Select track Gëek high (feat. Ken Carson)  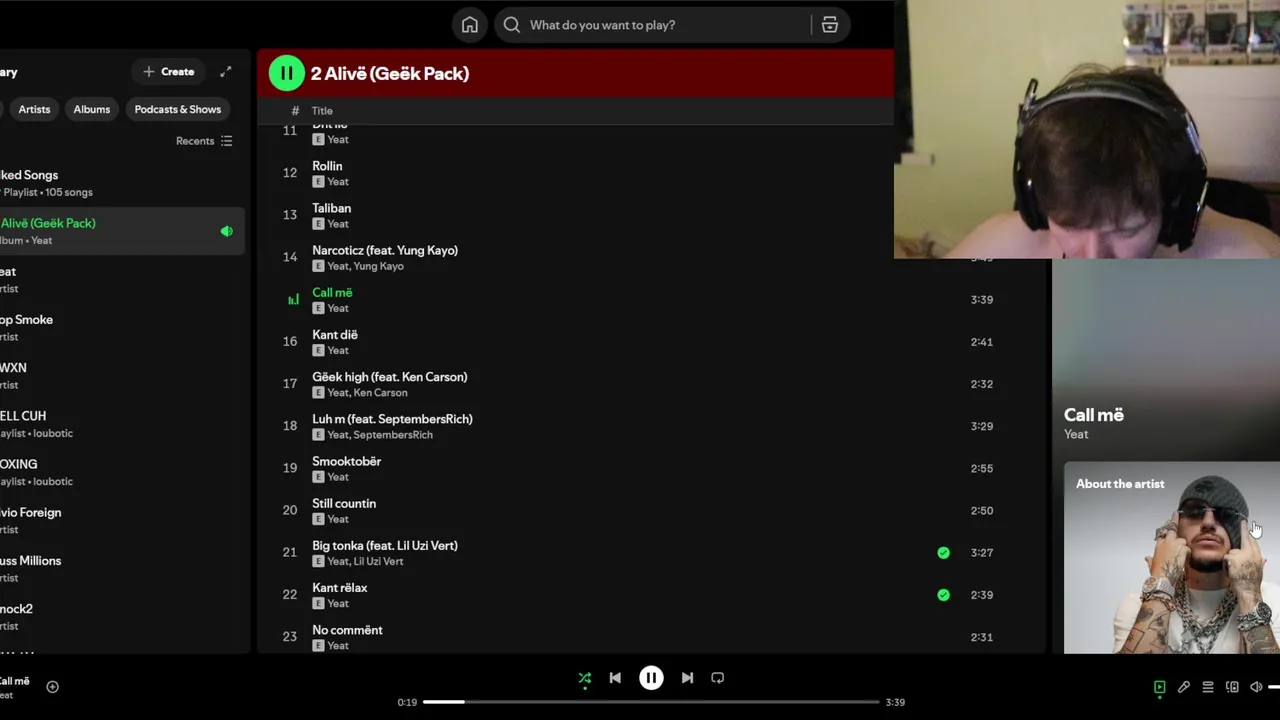(390, 377)
